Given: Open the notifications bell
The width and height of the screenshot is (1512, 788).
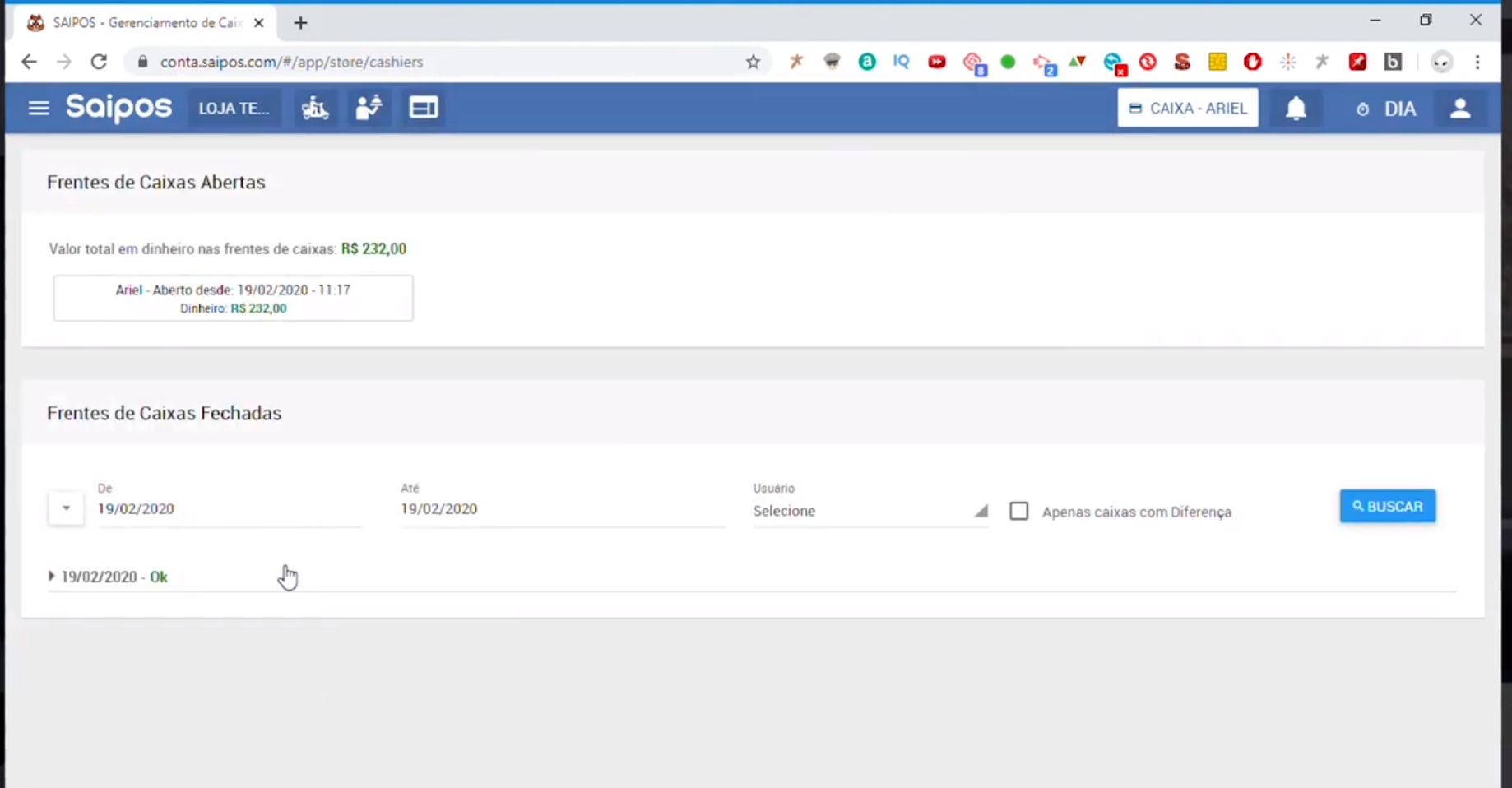Looking at the screenshot, I should pyautogui.click(x=1296, y=108).
